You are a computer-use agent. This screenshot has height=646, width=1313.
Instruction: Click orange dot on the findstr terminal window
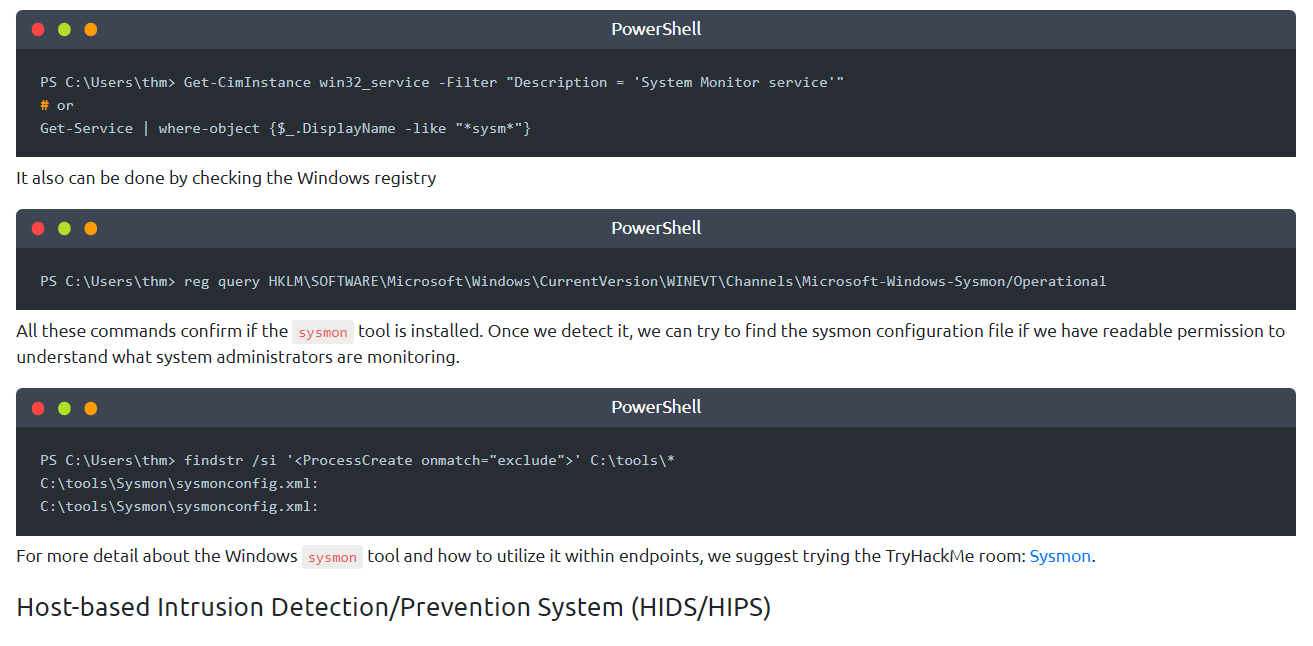pos(91,408)
